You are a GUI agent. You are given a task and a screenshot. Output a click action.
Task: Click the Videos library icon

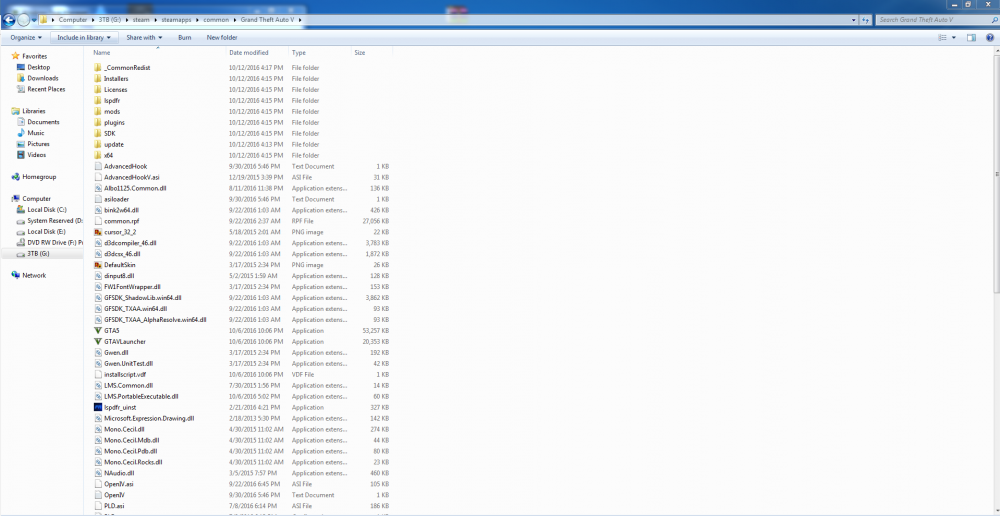click(21, 155)
